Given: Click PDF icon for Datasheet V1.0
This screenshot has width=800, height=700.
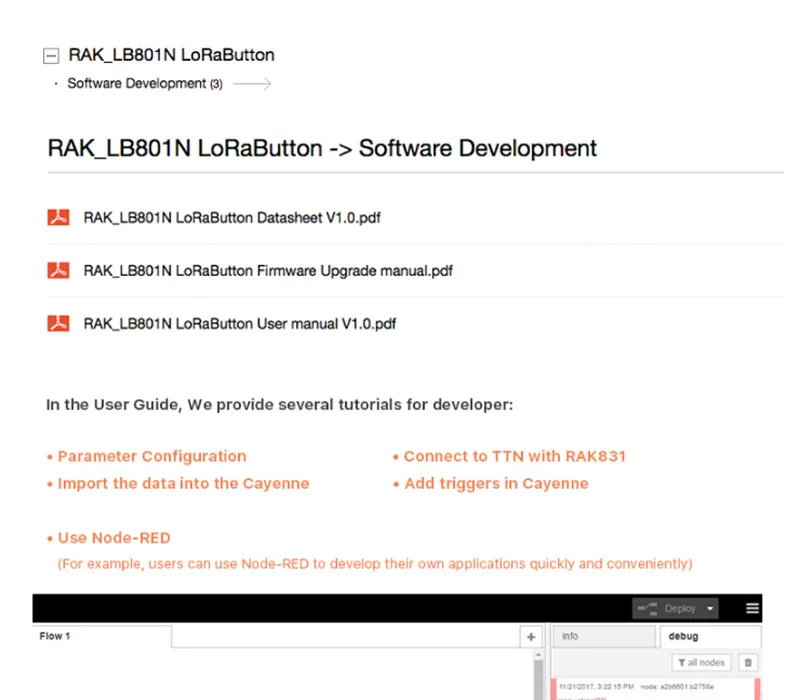Looking at the screenshot, I should (59, 217).
